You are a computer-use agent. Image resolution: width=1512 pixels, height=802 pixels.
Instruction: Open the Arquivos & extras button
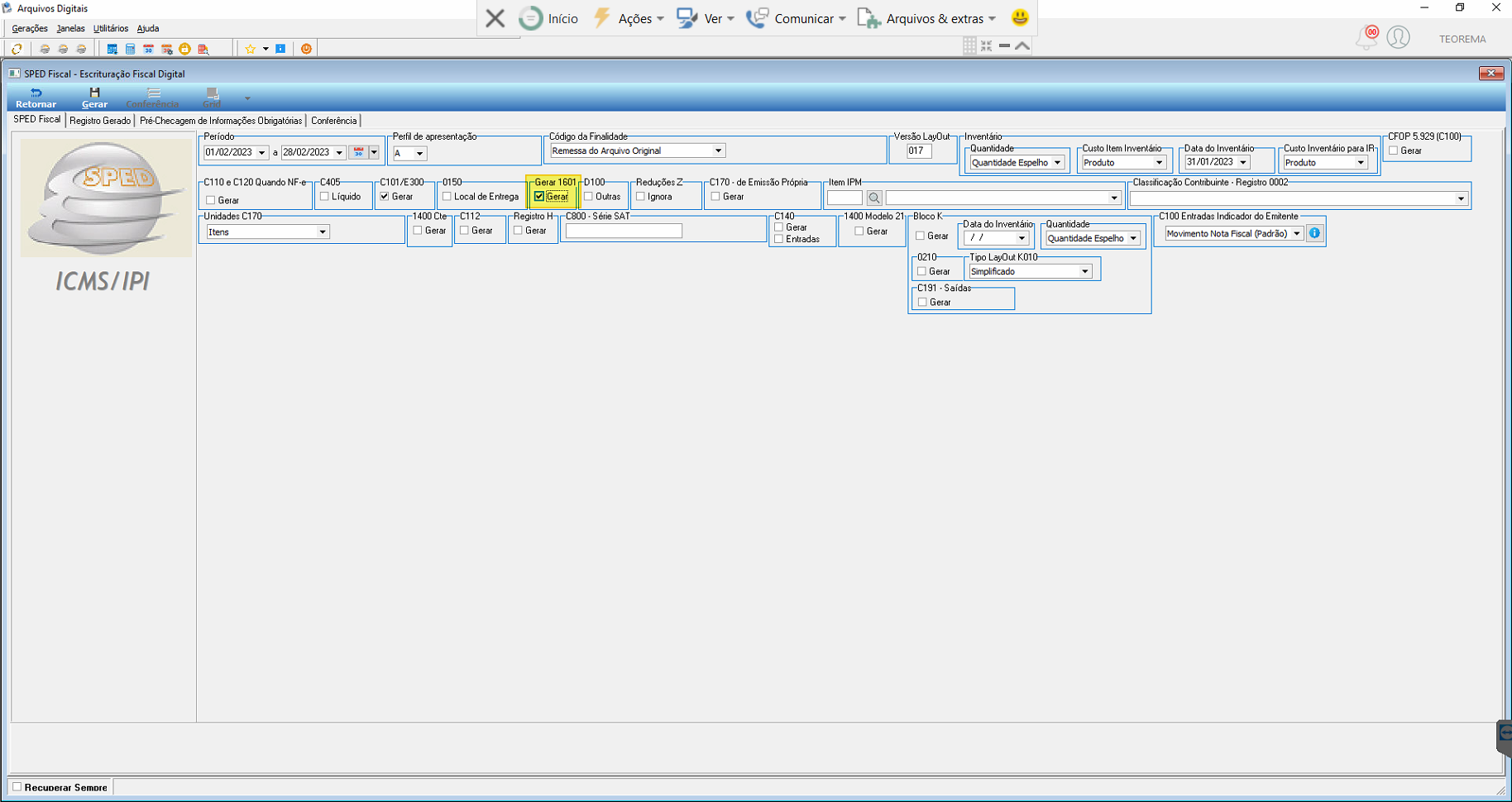coord(926,18)
